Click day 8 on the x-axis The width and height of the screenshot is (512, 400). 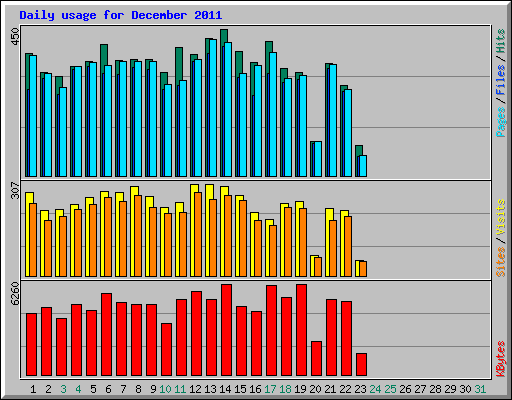[138, 389]
